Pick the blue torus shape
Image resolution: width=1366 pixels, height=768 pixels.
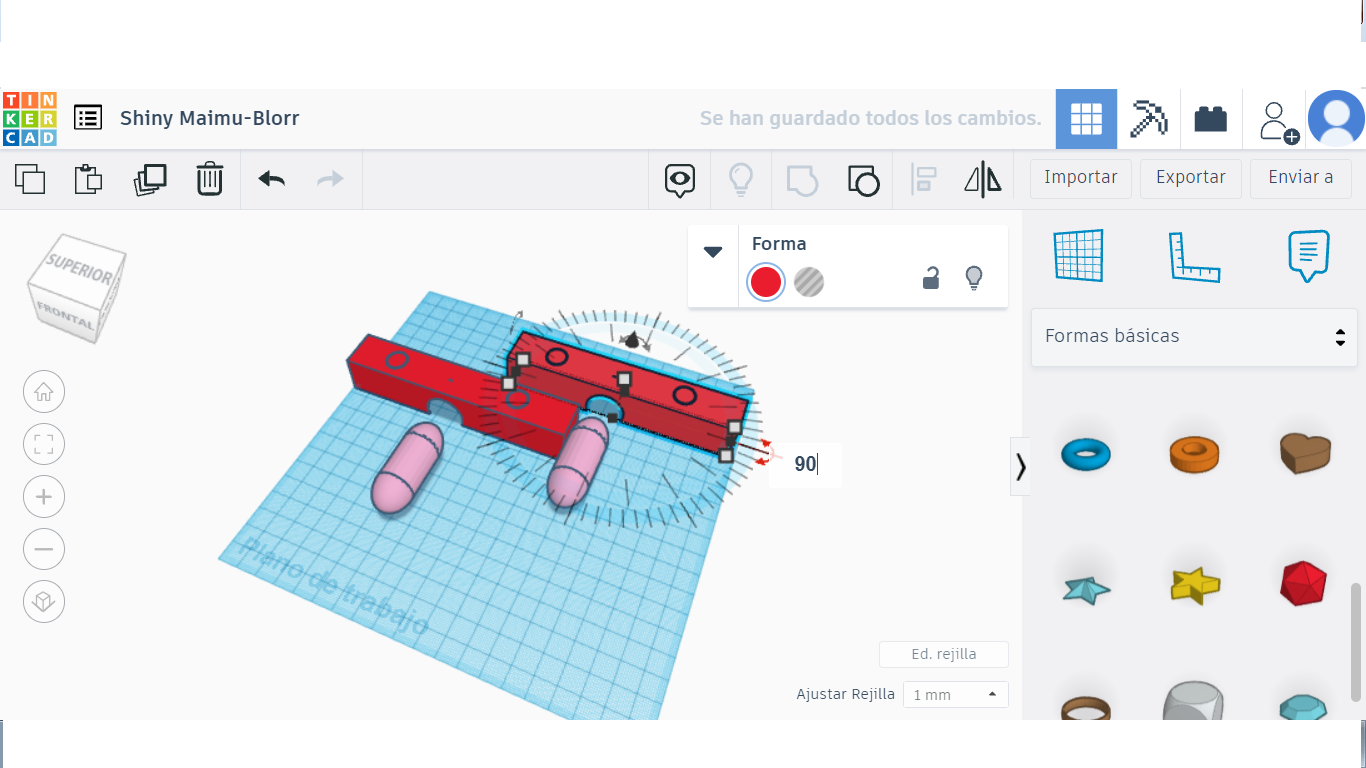click(1085, 455)
